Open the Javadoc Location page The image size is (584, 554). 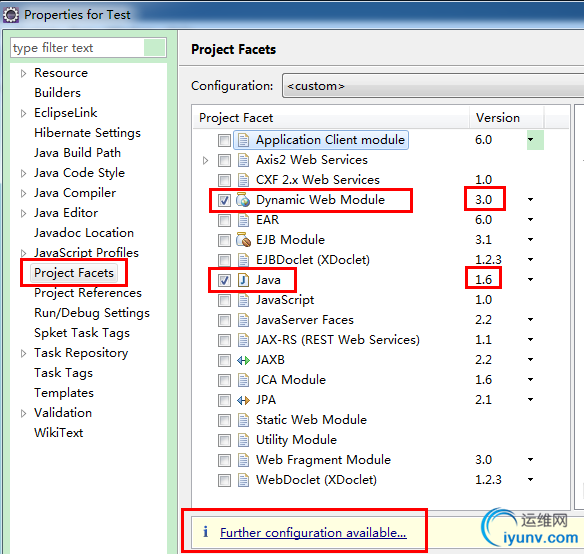(84, 233)
